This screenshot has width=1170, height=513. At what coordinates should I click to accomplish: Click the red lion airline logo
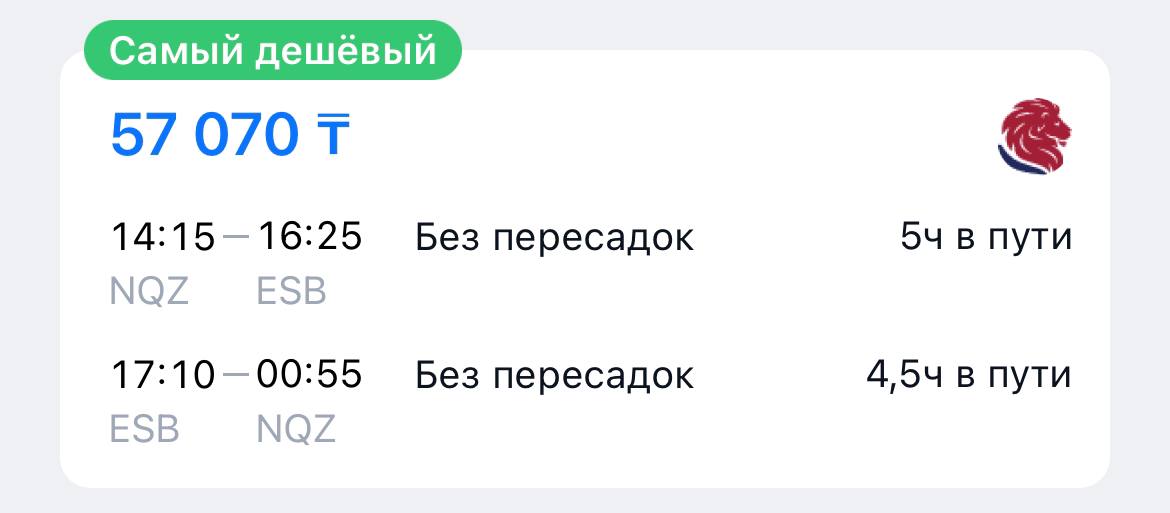[x=1034, y=136]
